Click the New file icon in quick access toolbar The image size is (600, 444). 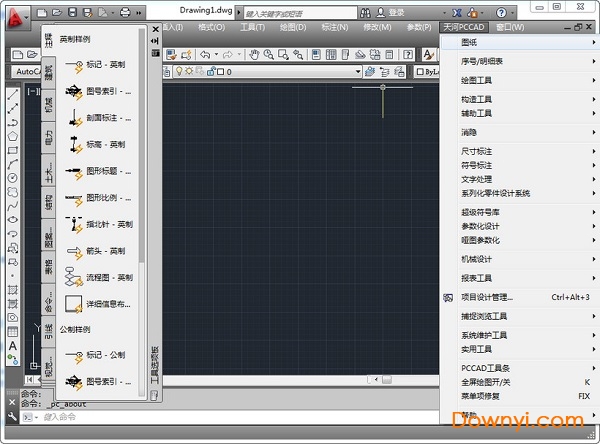coord(42,13)
